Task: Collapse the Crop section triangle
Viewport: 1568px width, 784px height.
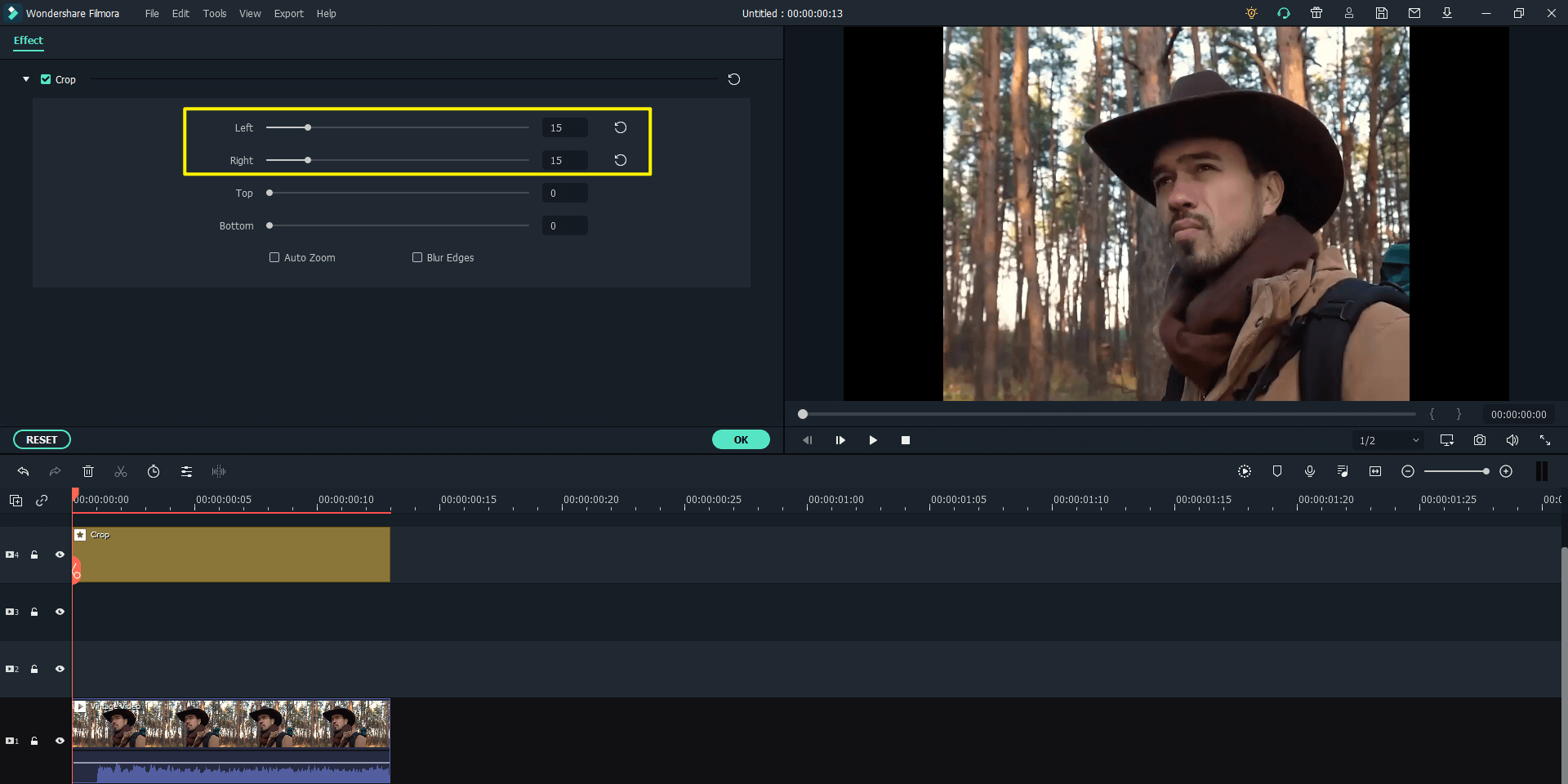Action: (26, 79)
